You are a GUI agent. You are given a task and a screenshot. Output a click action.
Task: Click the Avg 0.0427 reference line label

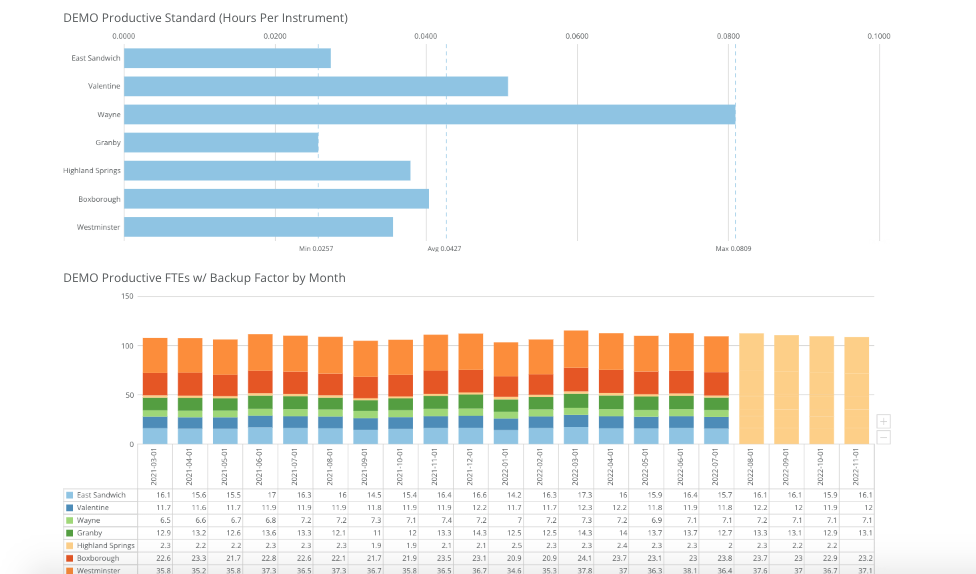(444, 248)
